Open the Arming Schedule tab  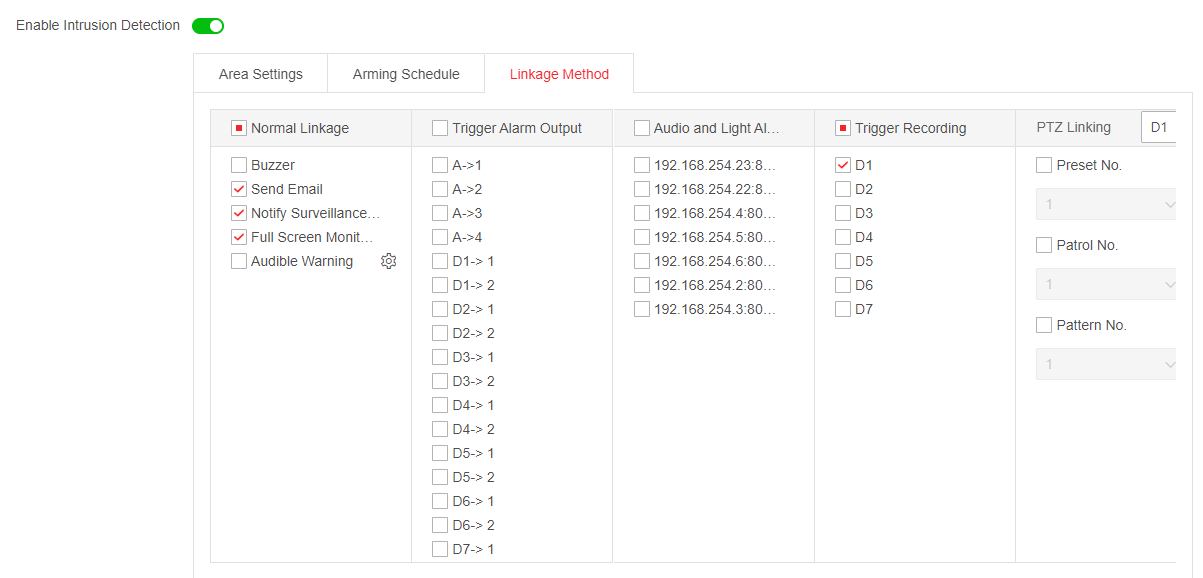(x=406, y=74)
